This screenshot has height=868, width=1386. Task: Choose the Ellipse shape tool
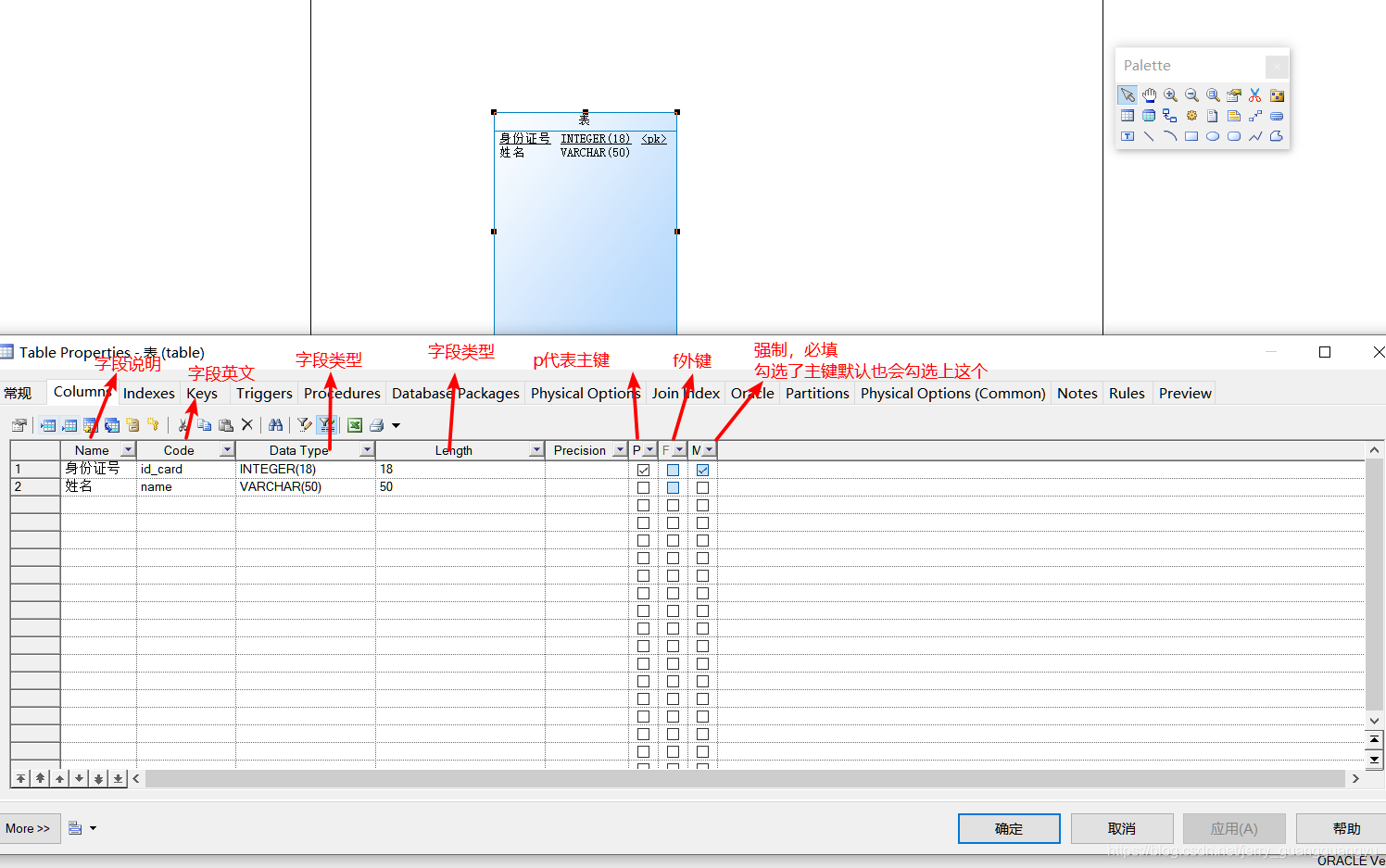pyautogui.click(x=1213, y=136)
